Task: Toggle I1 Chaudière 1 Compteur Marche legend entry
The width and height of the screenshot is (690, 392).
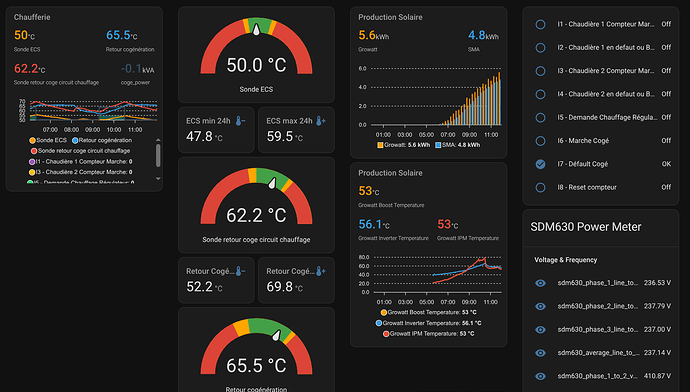Action: pos(81,161)
